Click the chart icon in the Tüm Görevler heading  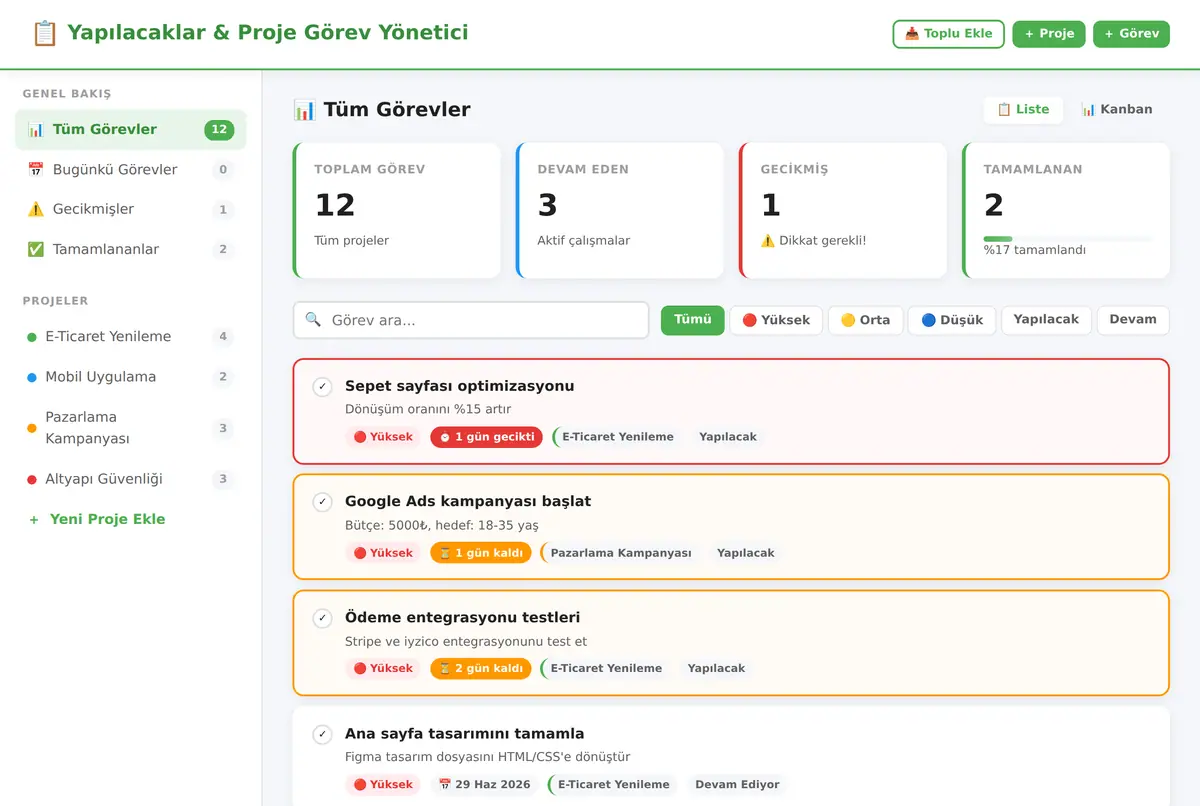[304, 110]
